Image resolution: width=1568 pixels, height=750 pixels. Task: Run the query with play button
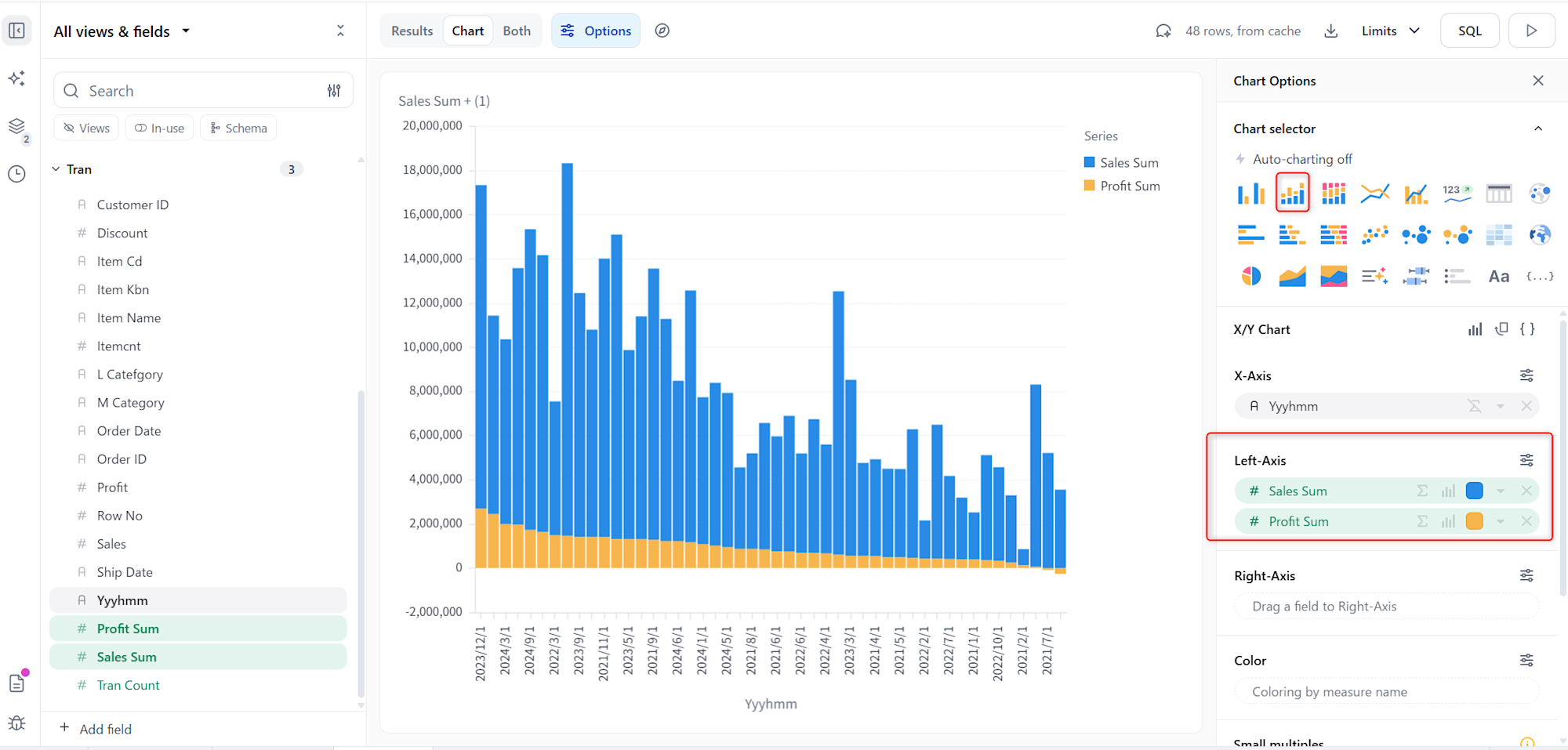click(1531, 31)
